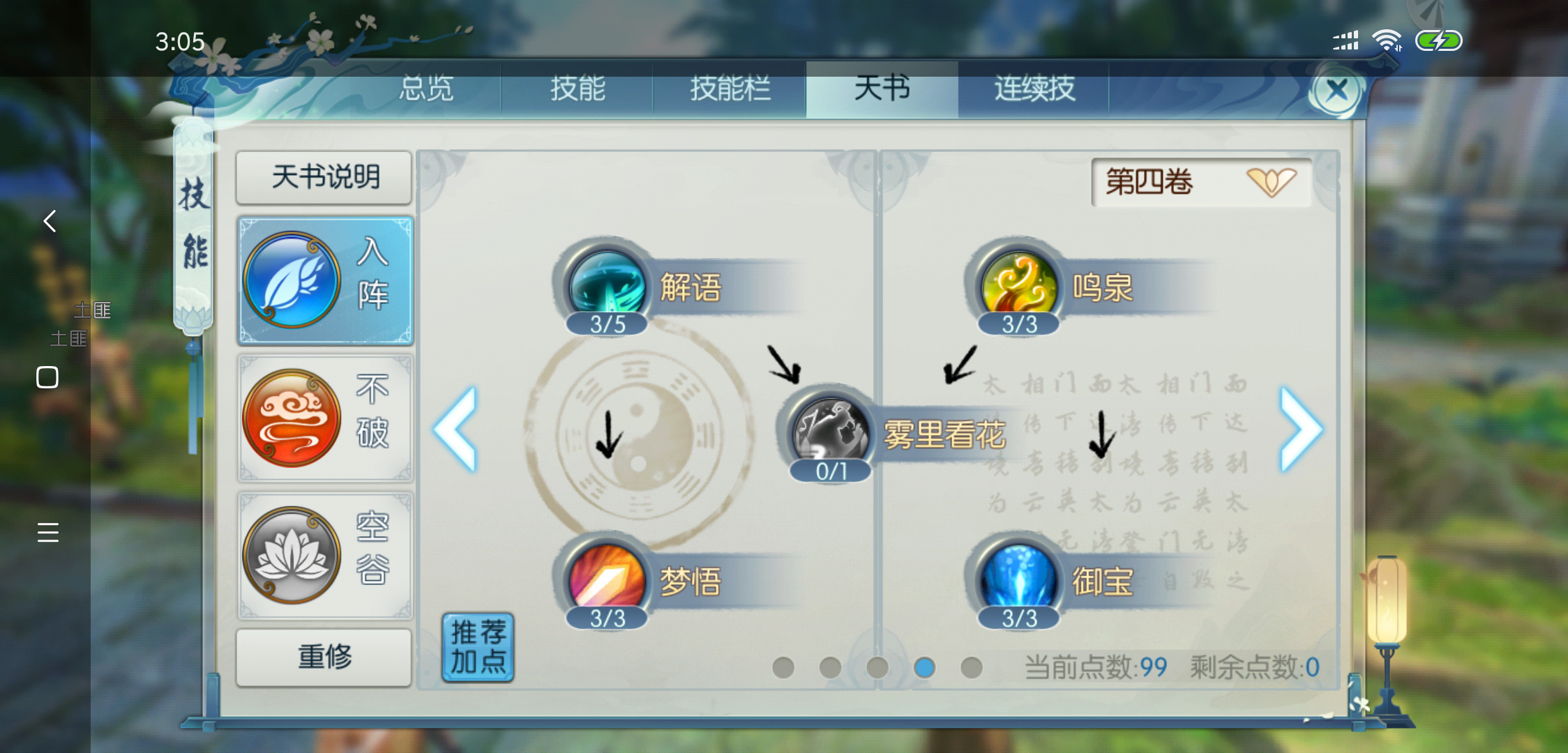Select the 雾里看花 skill icon
The image size is (1568, 753).
[830, 431]
